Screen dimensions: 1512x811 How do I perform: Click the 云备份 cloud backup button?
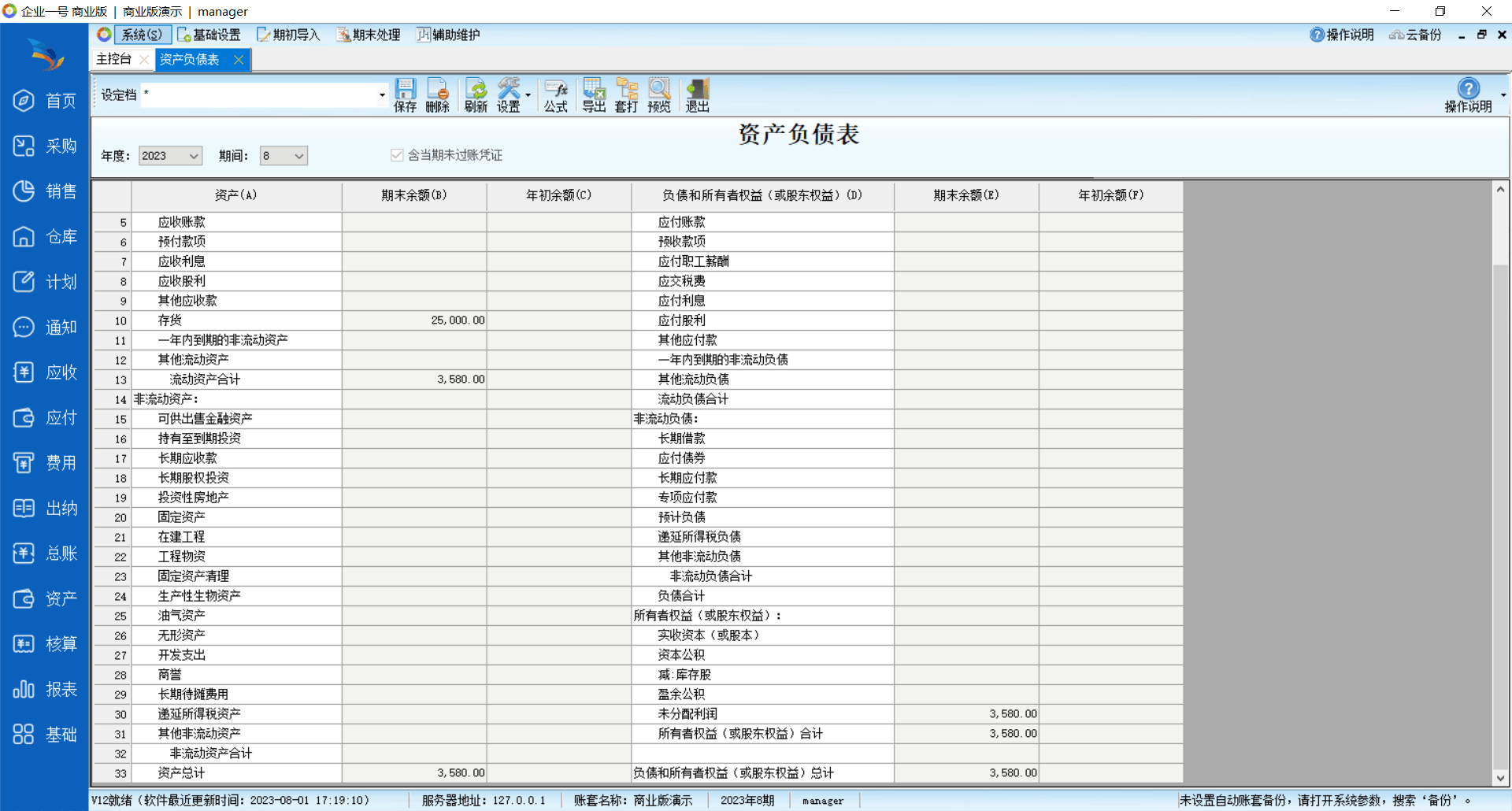1415,35
